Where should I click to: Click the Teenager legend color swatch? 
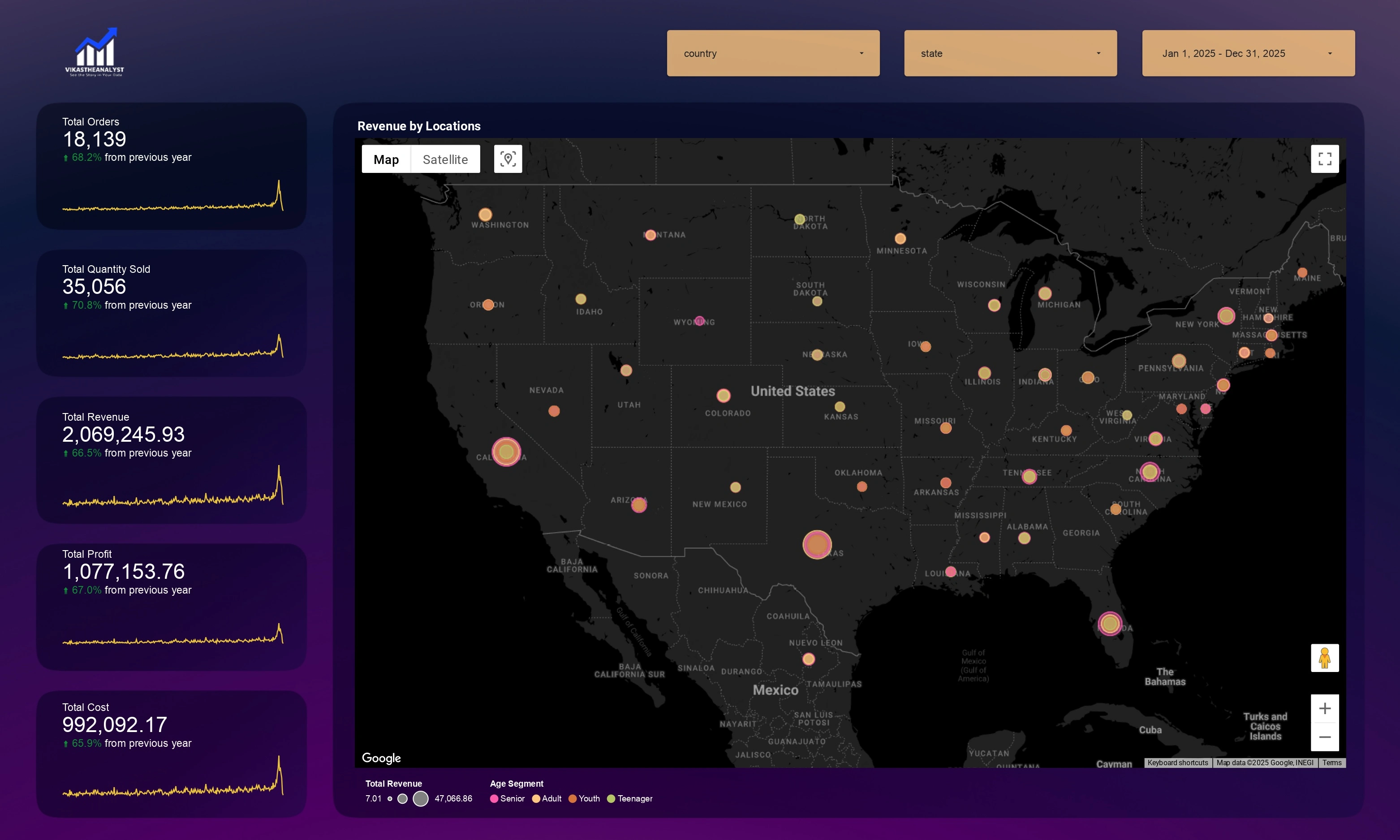611,799
